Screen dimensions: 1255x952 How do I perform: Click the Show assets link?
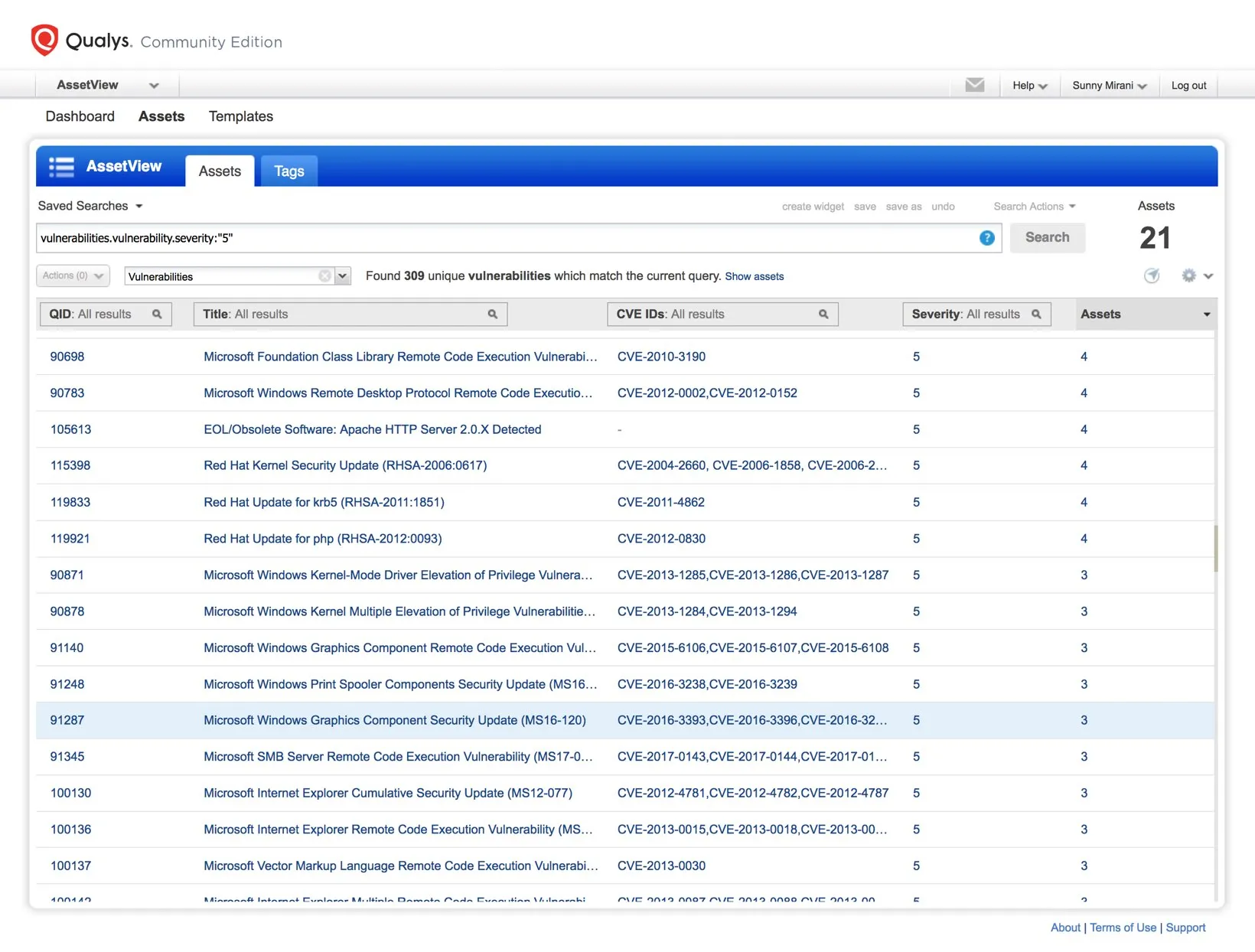point(754,276)
